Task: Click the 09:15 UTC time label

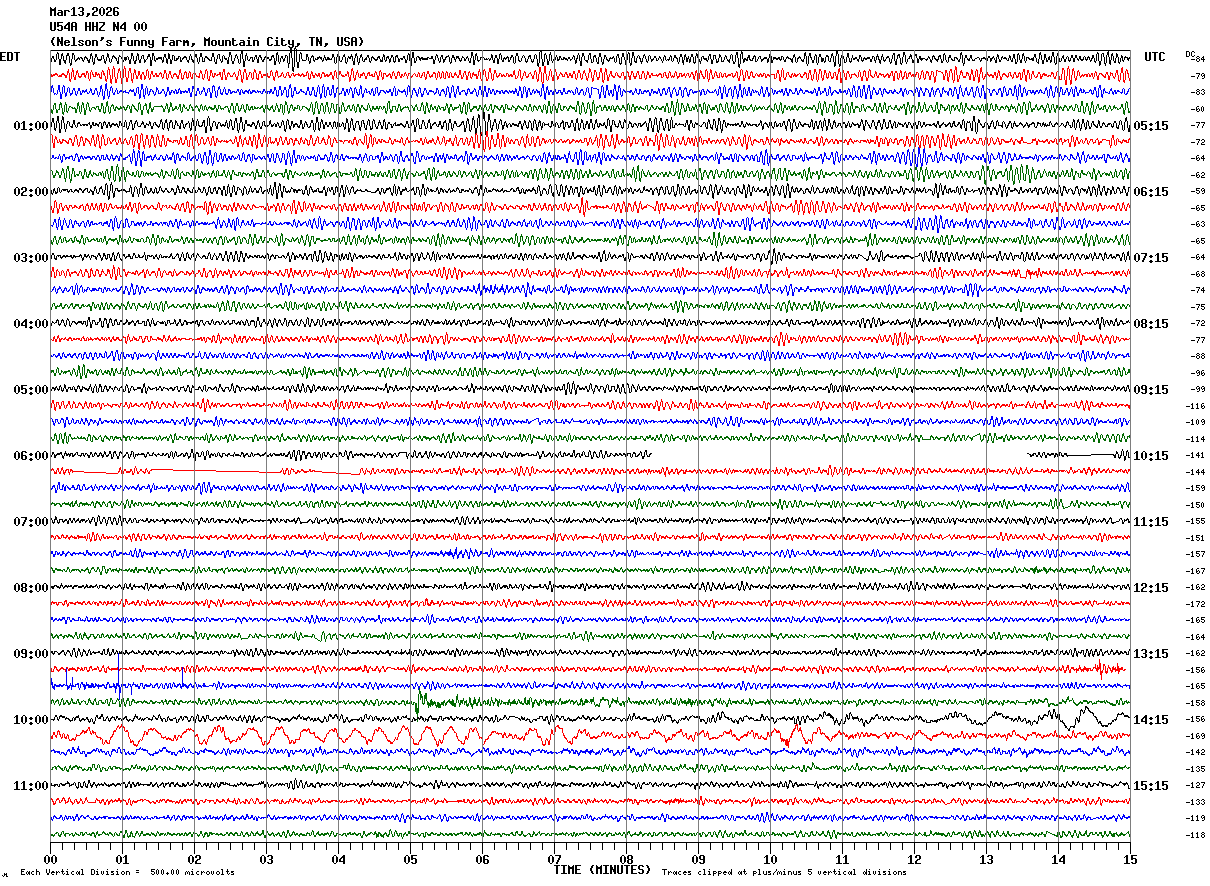Action: pos(1151,390)
